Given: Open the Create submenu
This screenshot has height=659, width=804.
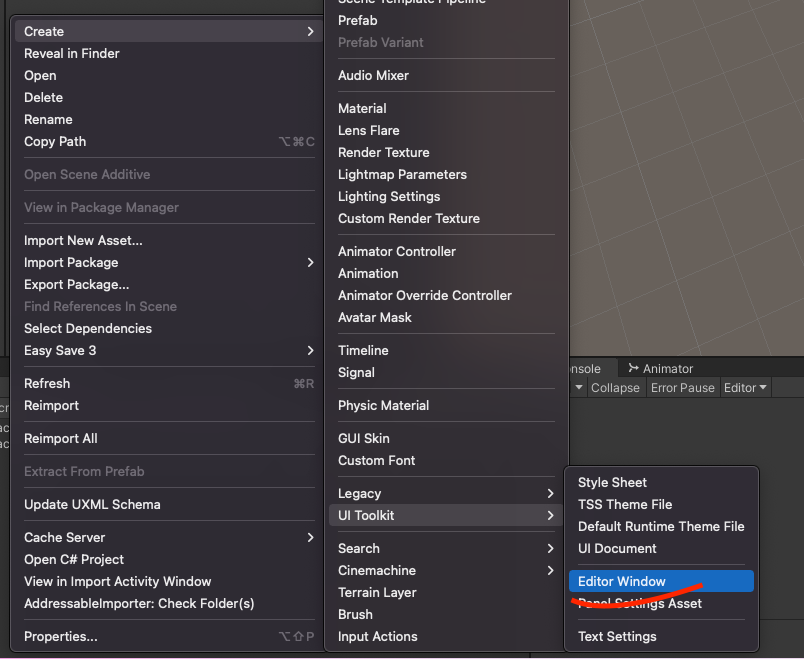Looking at the screenshot, I should coord(168,31).
